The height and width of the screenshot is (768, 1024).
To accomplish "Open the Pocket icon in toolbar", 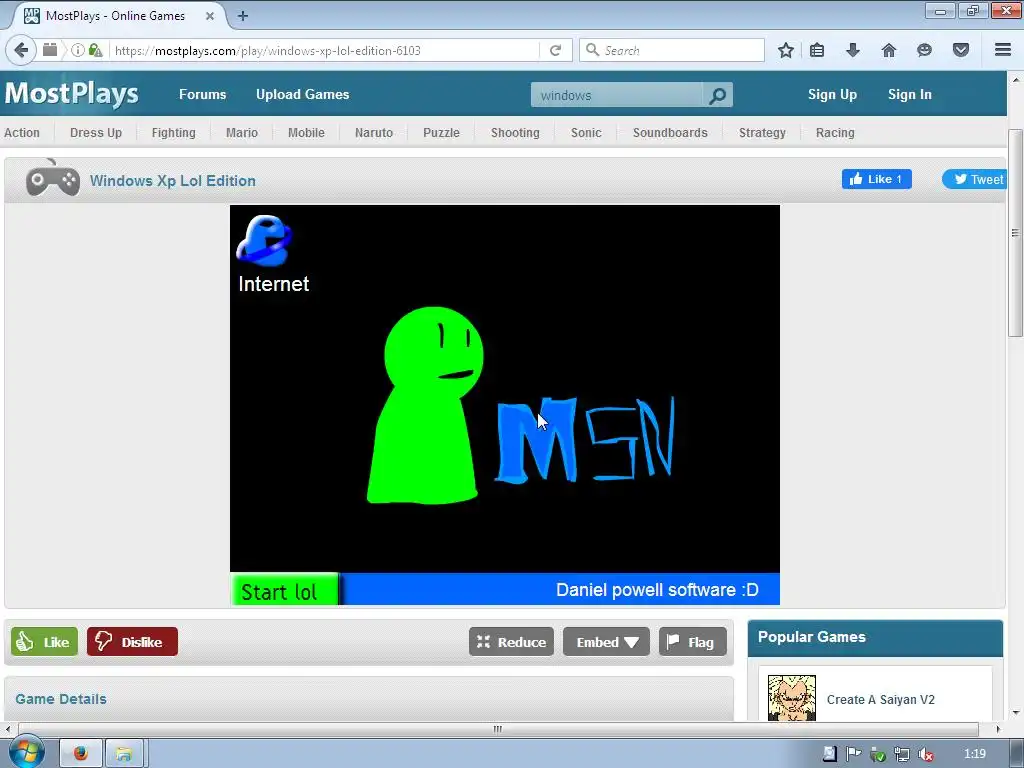I will click(961, 50).
